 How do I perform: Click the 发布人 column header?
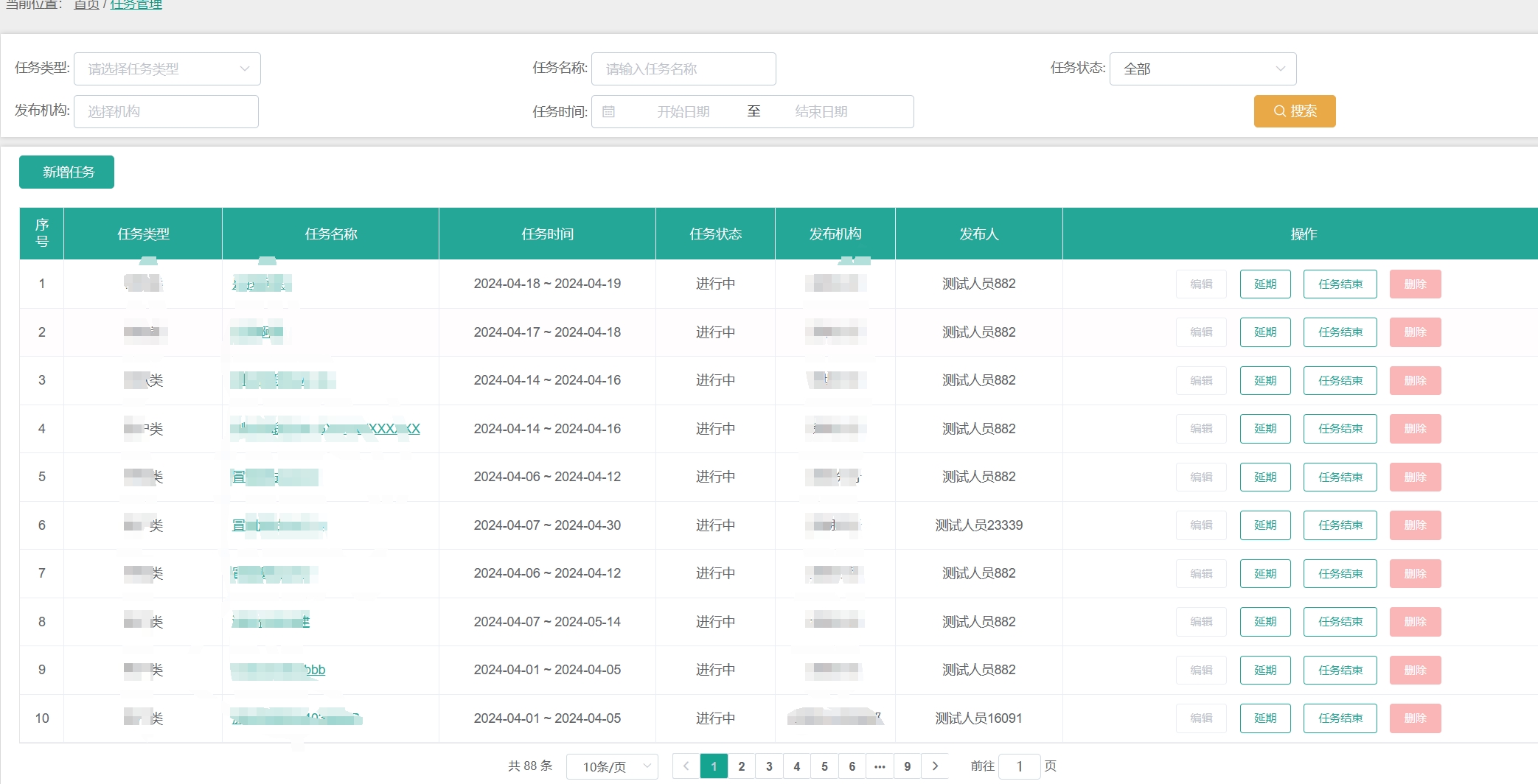point(979,234)
